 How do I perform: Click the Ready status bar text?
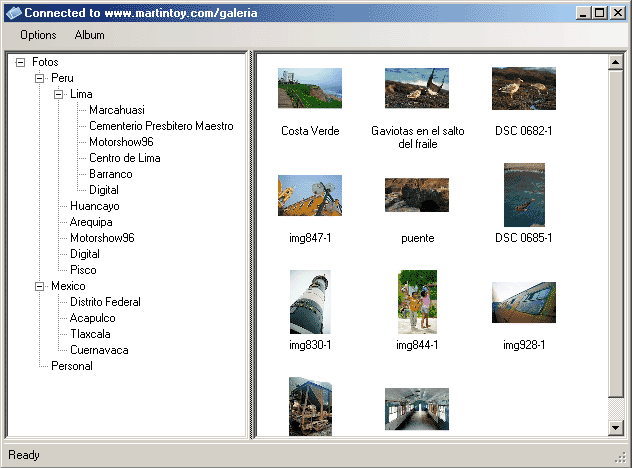click(24, 455)
